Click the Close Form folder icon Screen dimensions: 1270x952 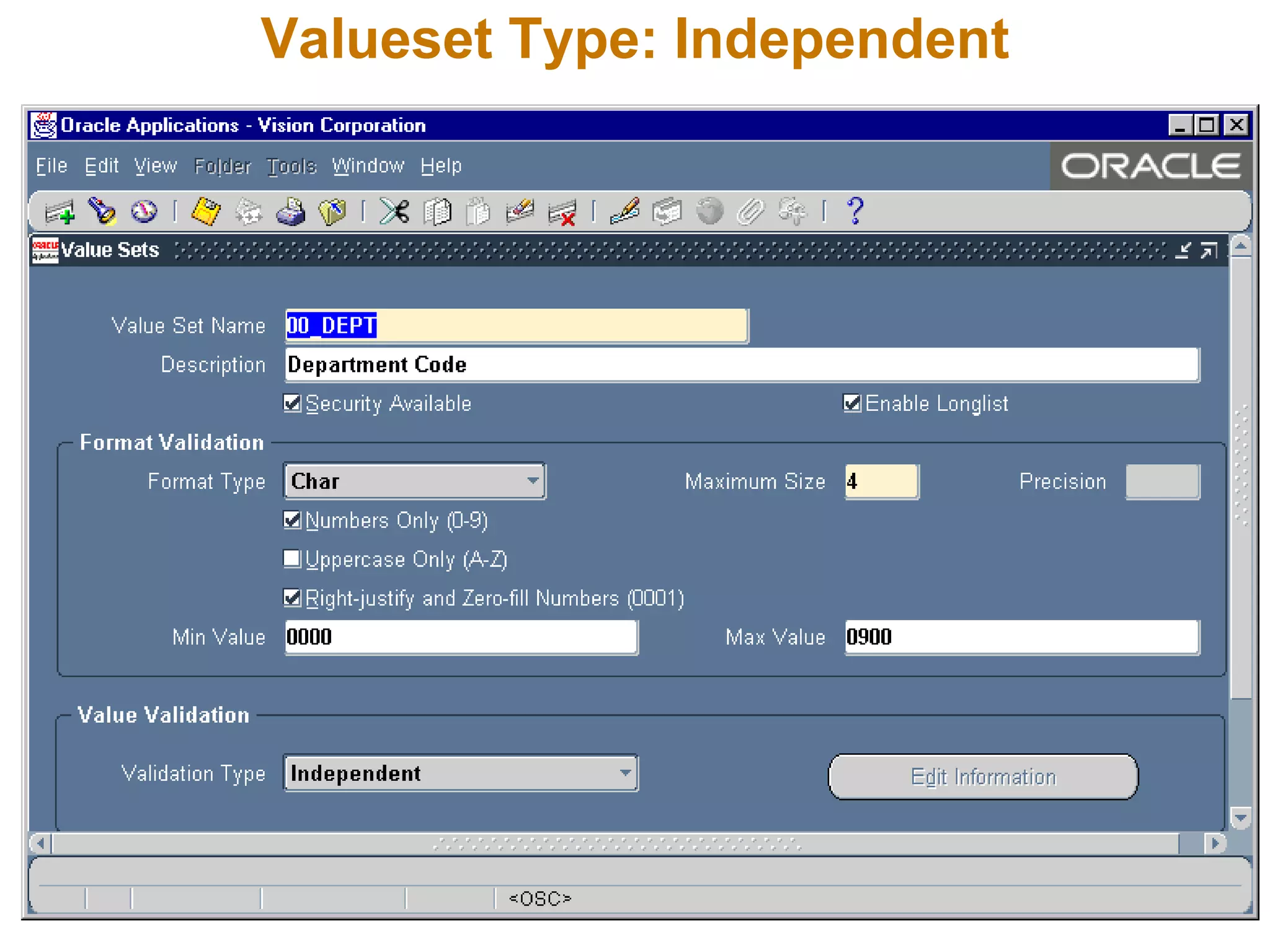point(332,212)
